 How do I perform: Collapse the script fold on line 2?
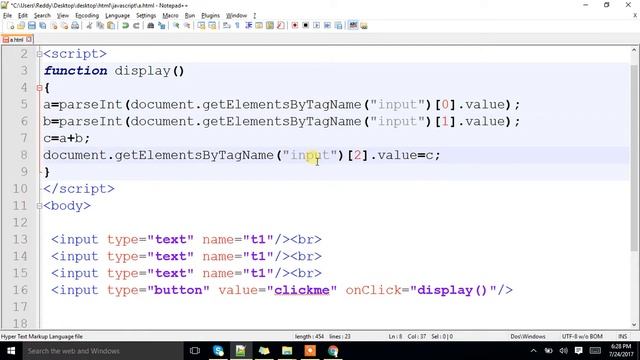click(39, 54)
